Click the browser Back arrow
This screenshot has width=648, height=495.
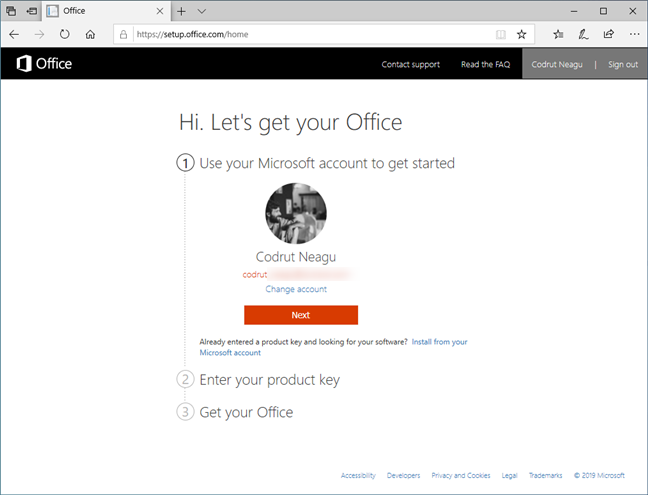tap(14, 34)
